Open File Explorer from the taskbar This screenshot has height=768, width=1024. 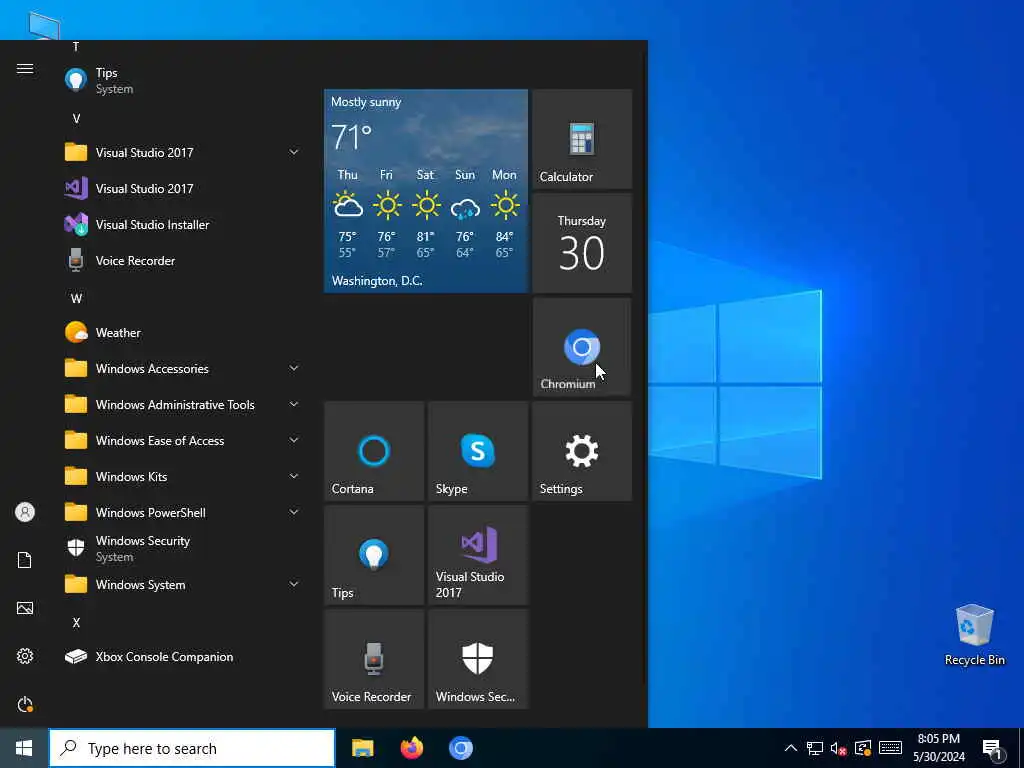coord(362,748)
